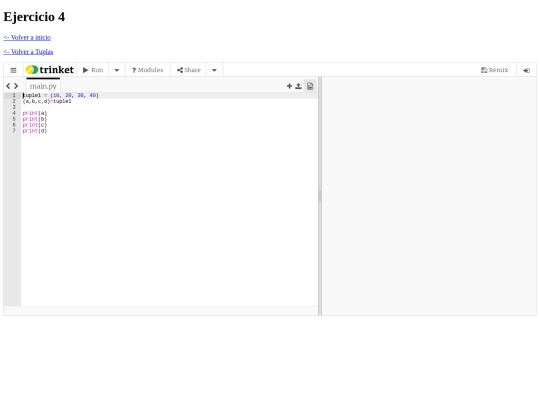Open the file image library icon
540x405 pixels.
click(x=310, y=86)
